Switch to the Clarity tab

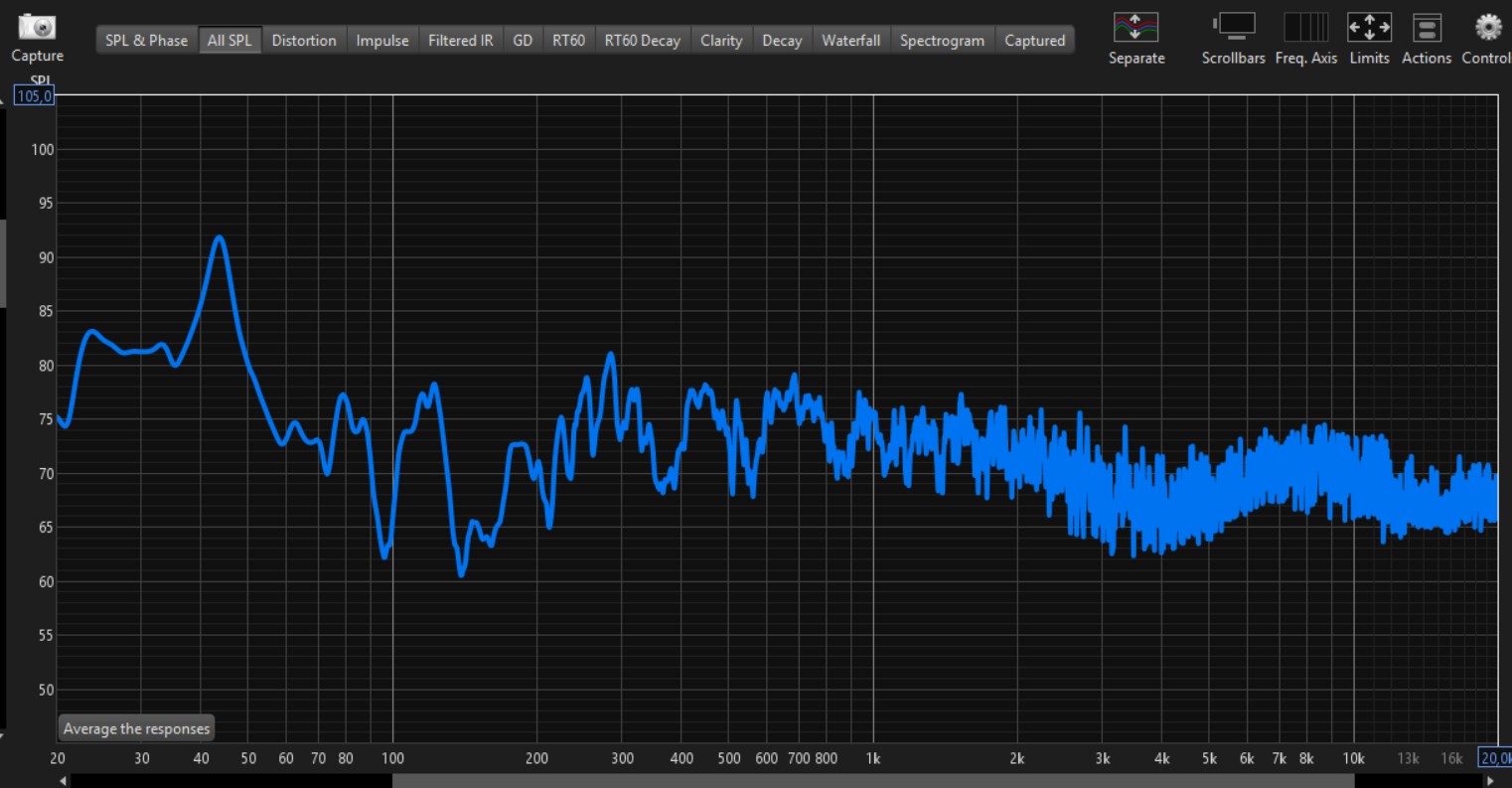[720, 41]
